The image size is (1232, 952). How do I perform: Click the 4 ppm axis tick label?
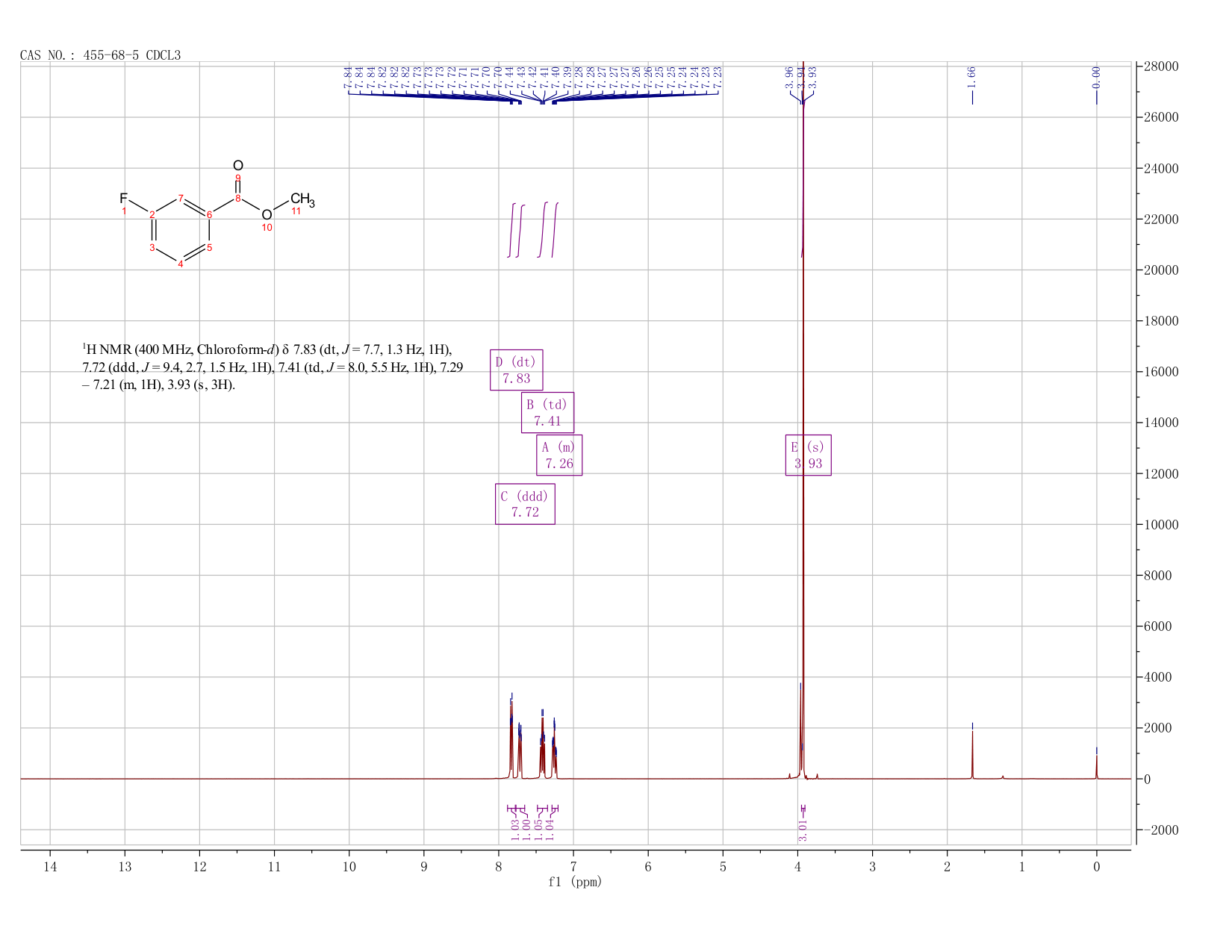797,866
